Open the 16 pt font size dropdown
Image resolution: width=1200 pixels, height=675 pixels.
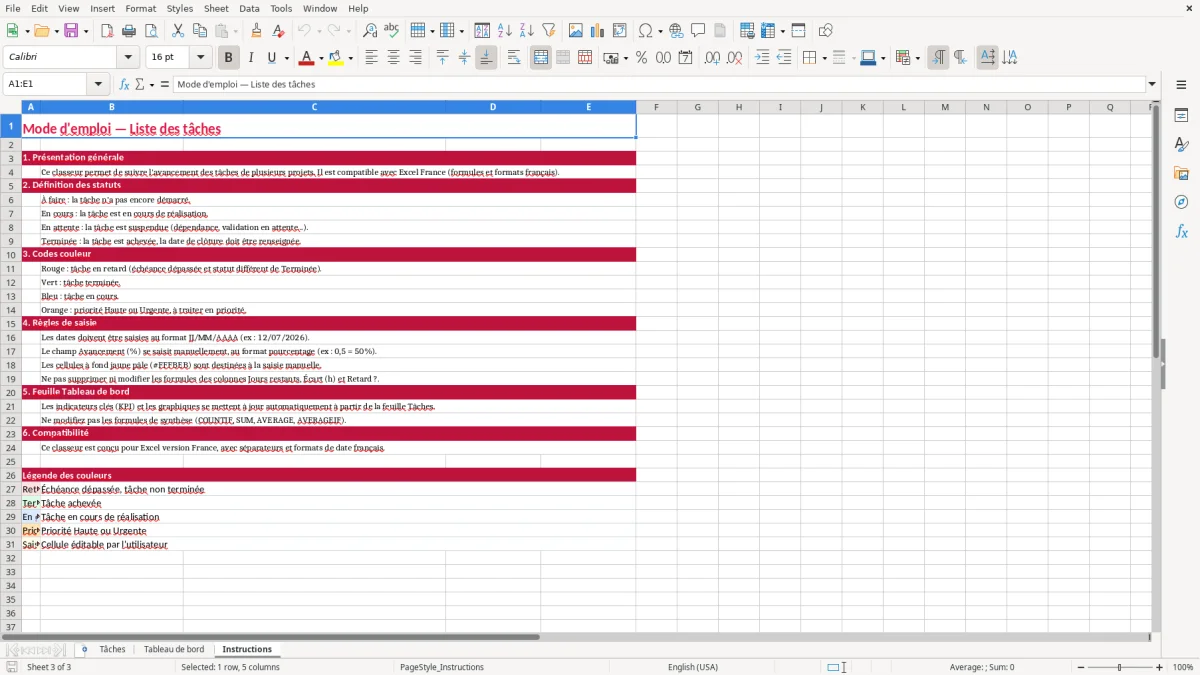point(200,58)
